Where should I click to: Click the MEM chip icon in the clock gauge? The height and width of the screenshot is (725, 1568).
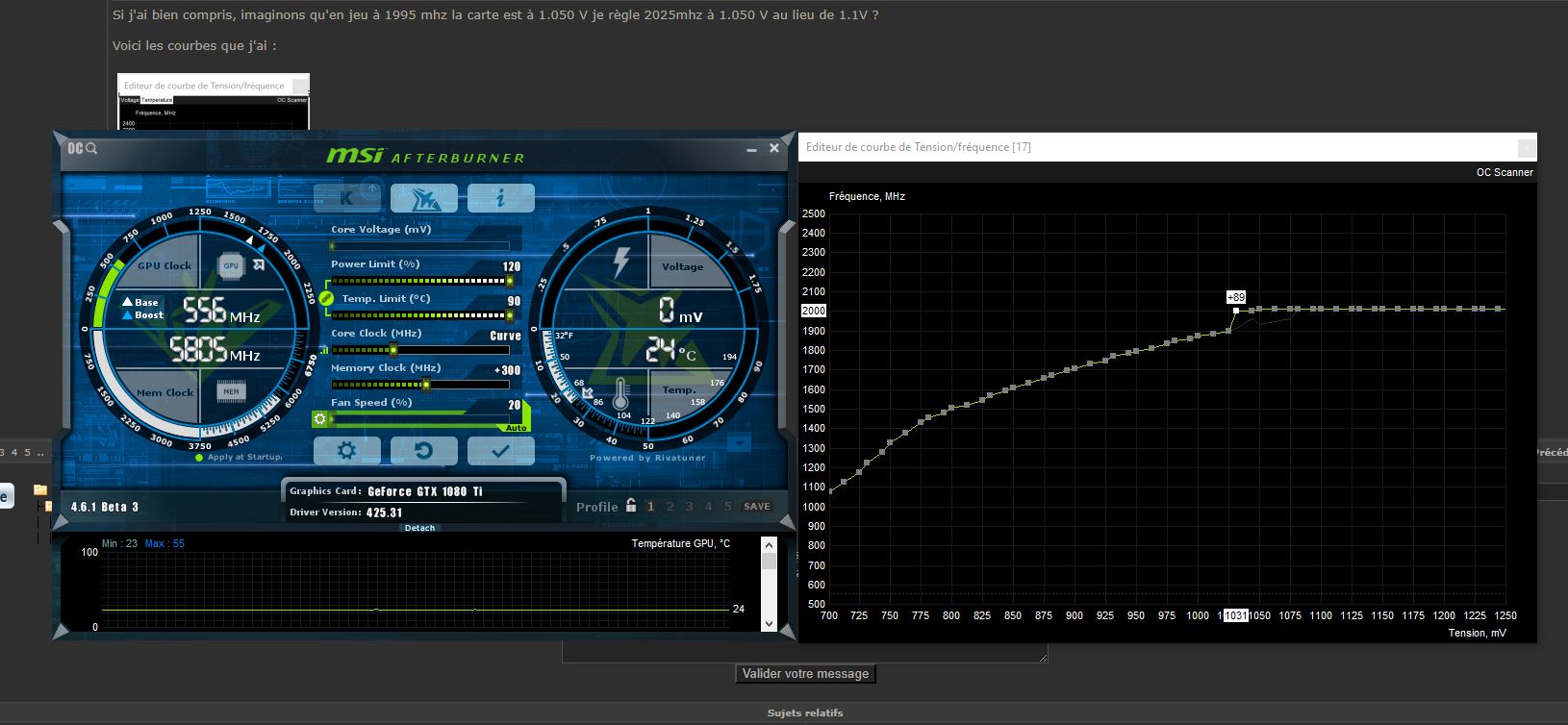click(x=231, y=391)
